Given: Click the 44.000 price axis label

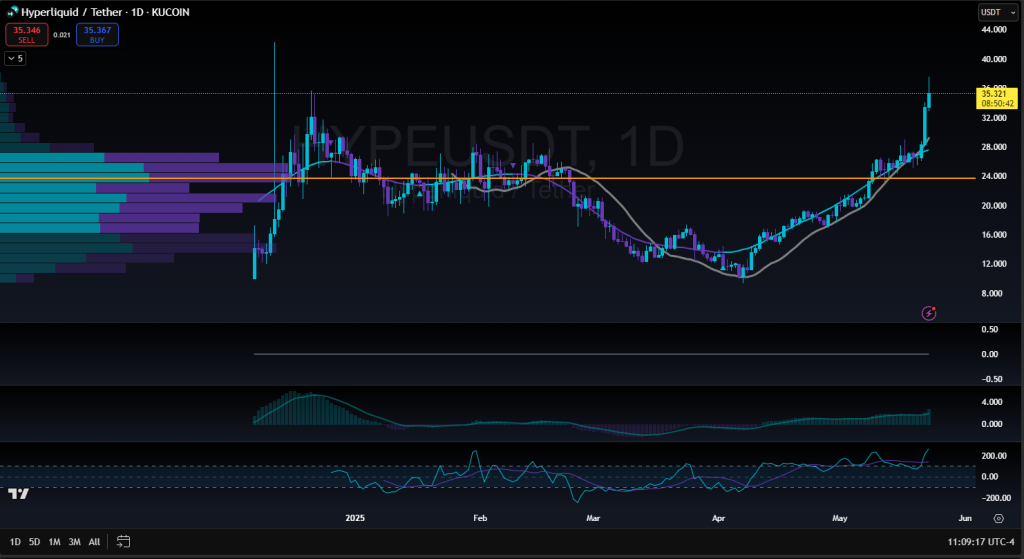Looking at the screenshot, I should tap(993, 30).
